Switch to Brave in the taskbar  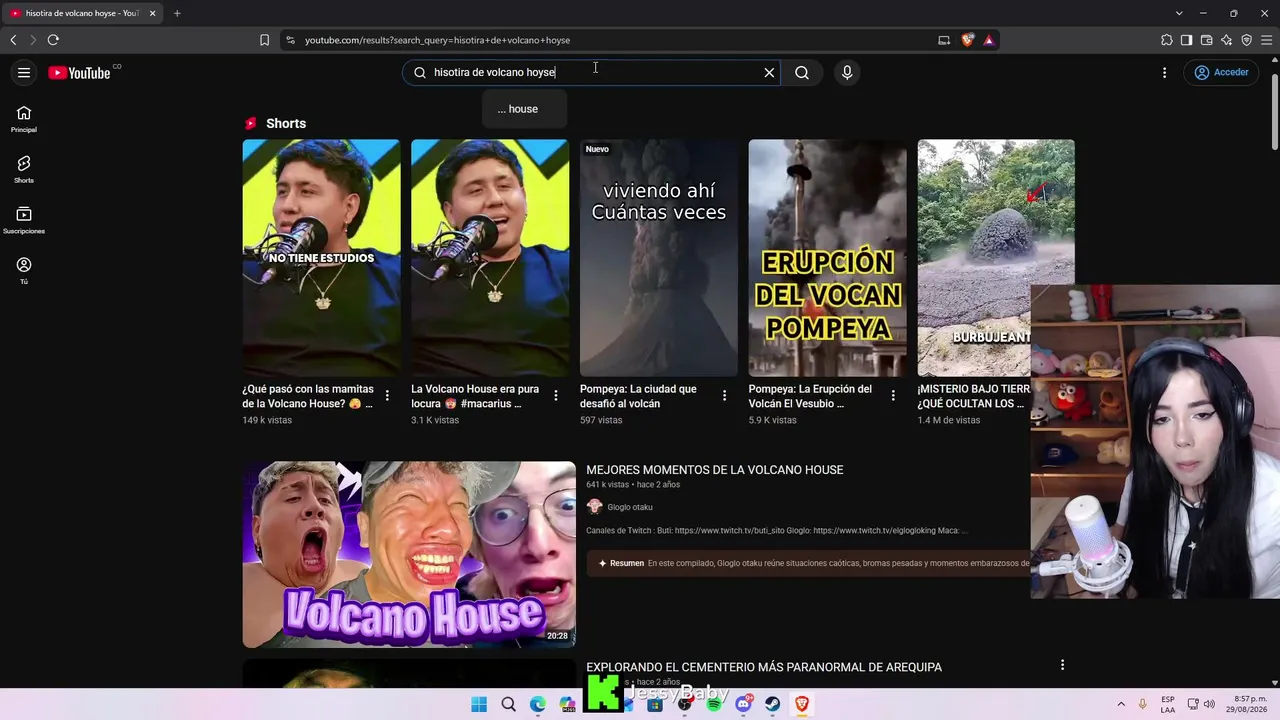point(802,704)
